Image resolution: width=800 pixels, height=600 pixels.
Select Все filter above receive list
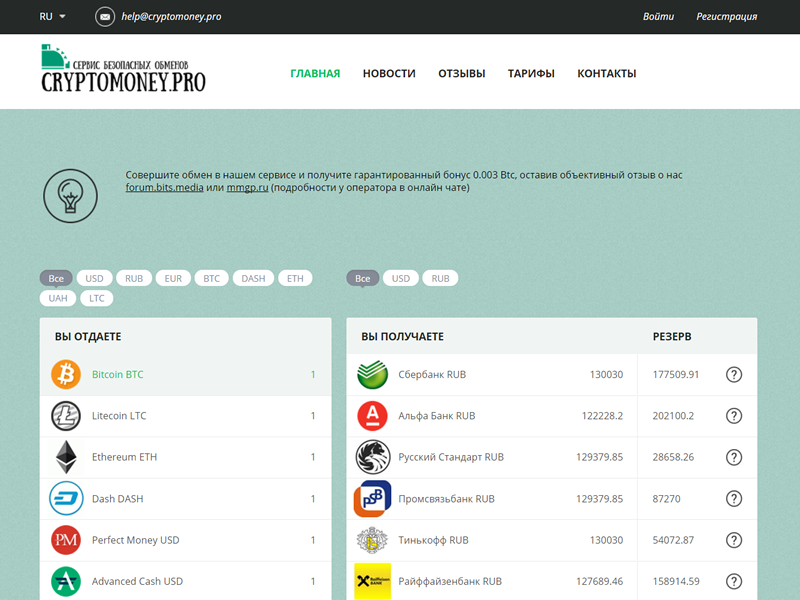point(363,278)
